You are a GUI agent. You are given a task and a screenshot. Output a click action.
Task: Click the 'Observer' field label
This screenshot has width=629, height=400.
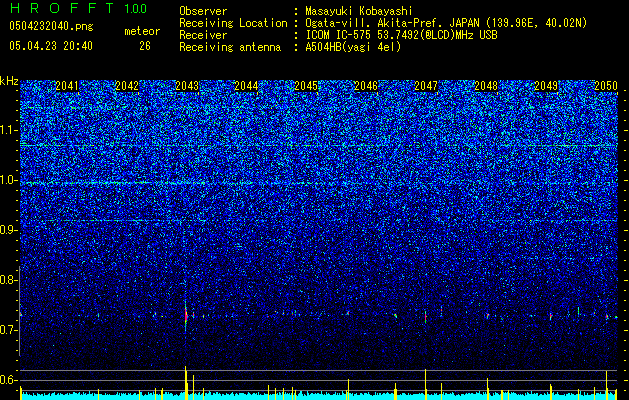[x=203, y=11]
